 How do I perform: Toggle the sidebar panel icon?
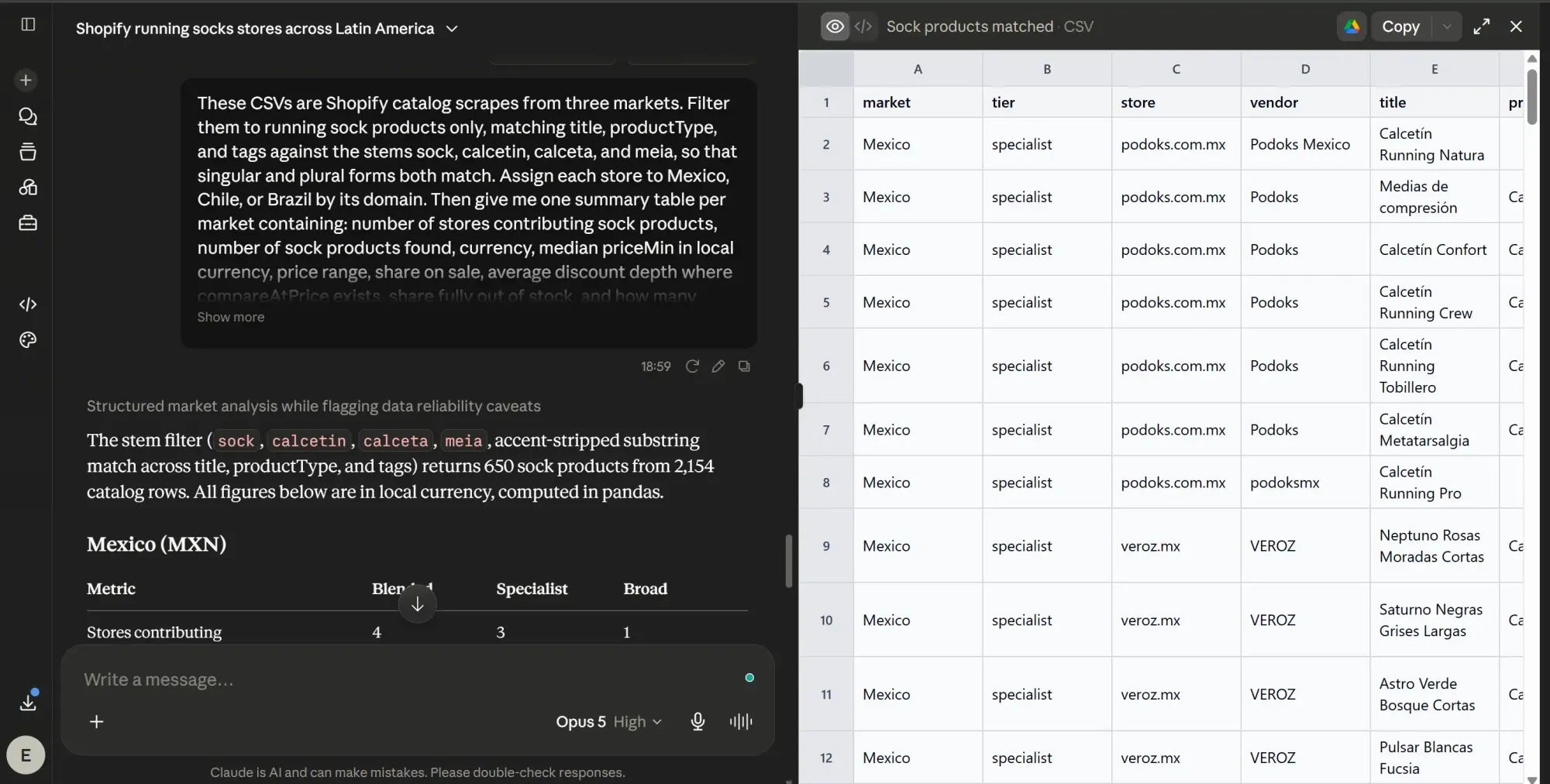28,24
